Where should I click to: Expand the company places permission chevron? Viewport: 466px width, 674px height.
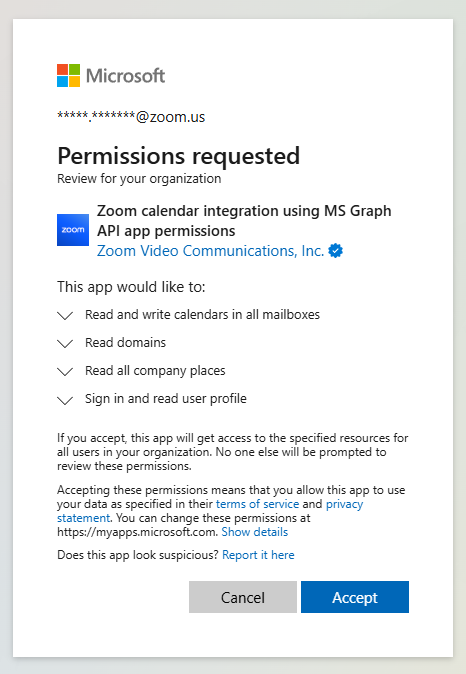point(65,371)
